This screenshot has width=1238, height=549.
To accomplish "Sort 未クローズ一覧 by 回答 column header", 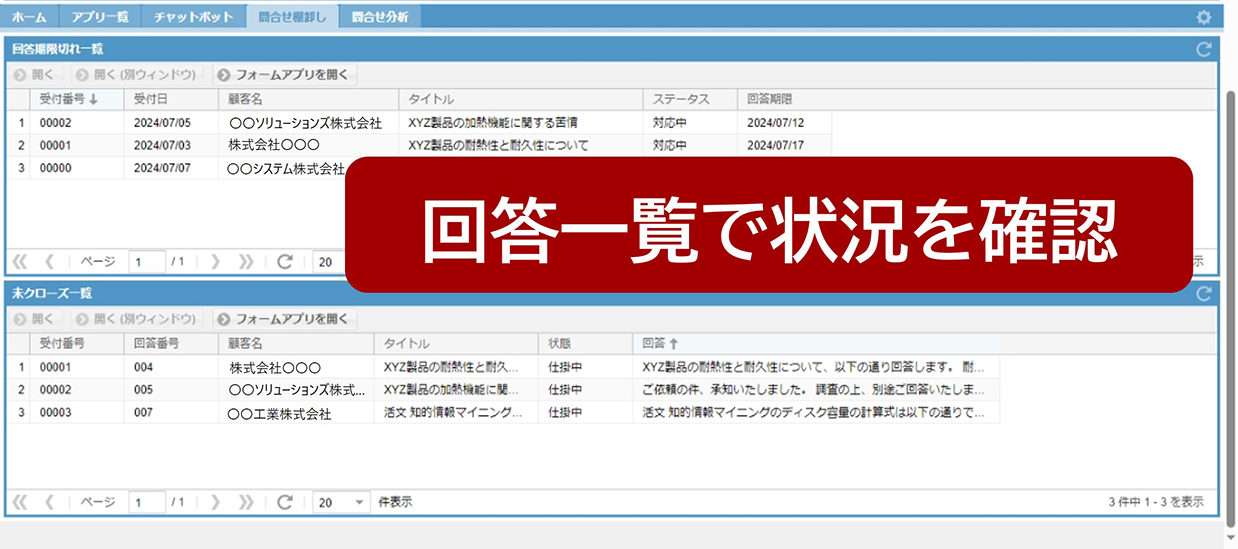I will click(x=660, y=343).
